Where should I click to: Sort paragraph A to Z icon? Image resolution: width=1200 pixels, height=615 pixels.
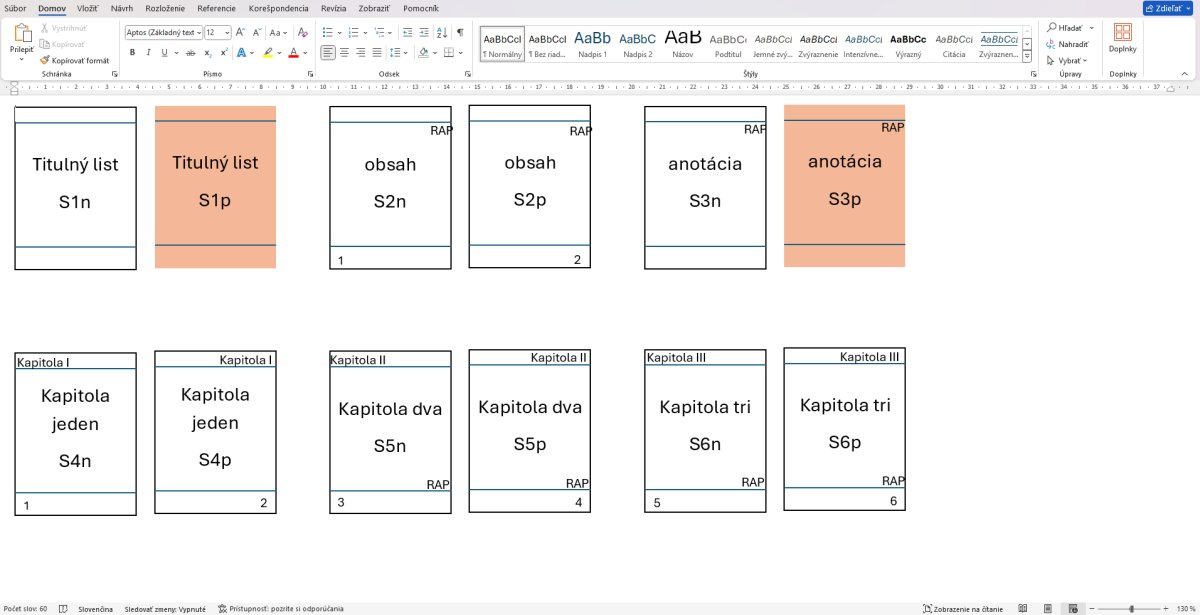point(441,32)
